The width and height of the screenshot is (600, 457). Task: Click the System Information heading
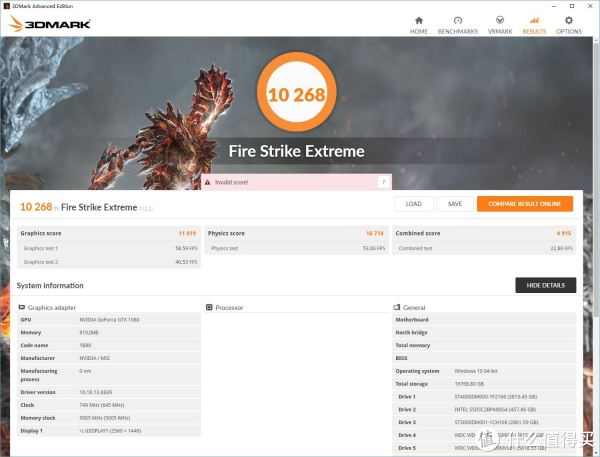50,286
